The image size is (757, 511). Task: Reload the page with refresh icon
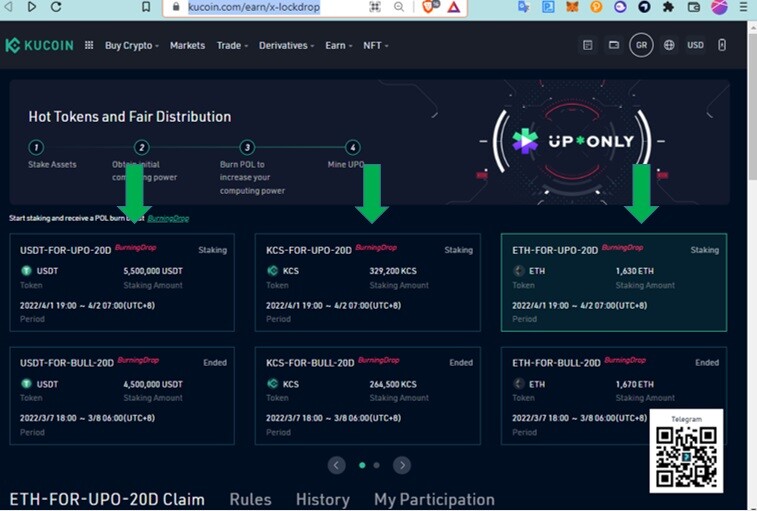tap(56, 7)
